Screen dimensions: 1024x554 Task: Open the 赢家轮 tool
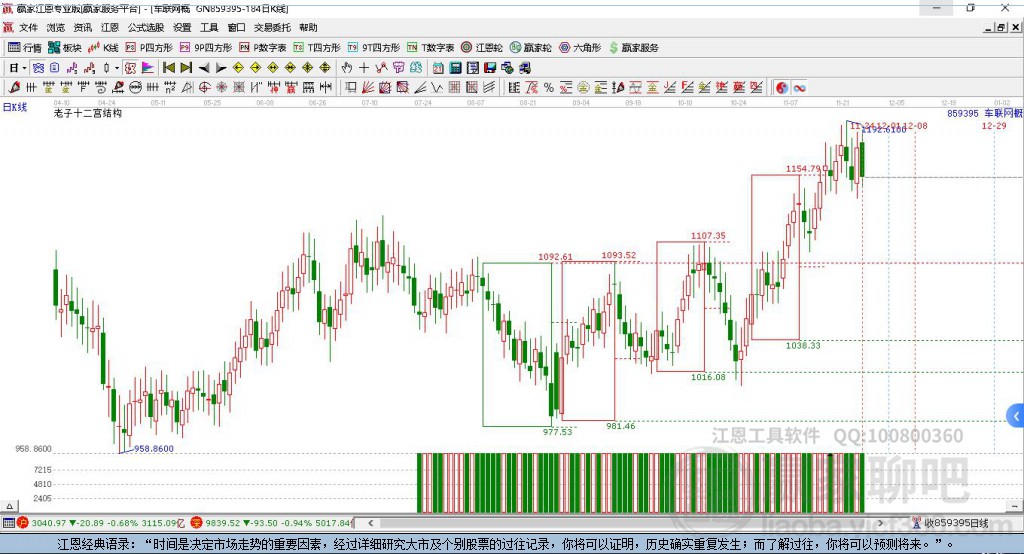coord(531,48)
